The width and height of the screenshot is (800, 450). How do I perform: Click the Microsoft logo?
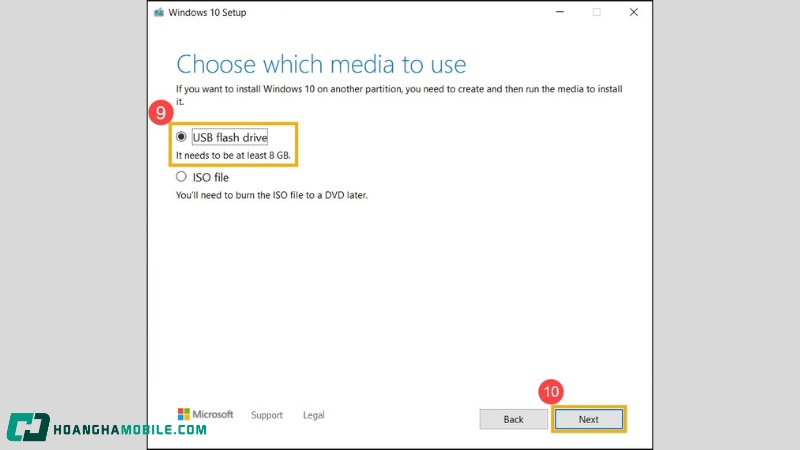click(205, 414)
